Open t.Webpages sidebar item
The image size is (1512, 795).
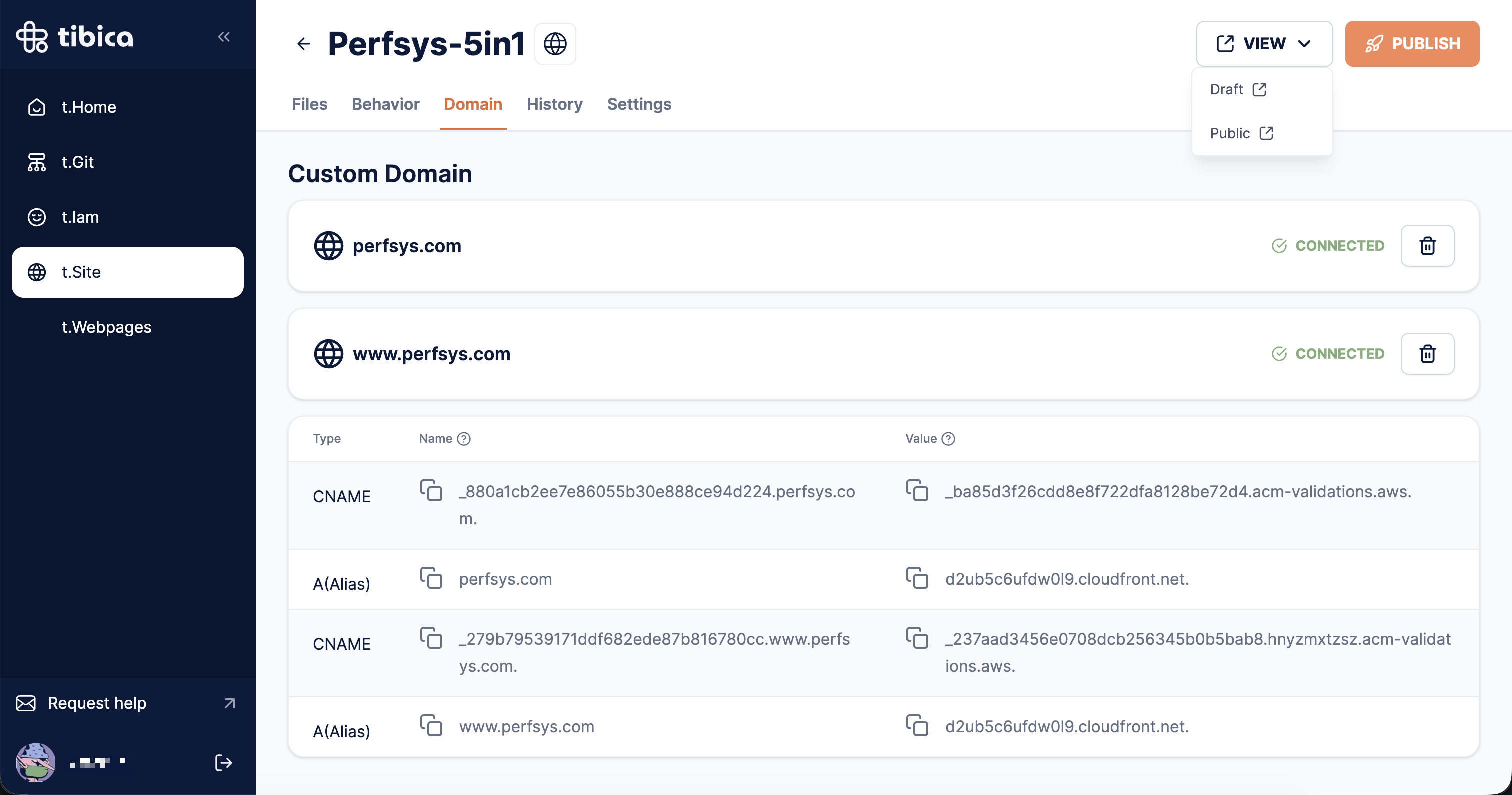(x=107, y=327)
